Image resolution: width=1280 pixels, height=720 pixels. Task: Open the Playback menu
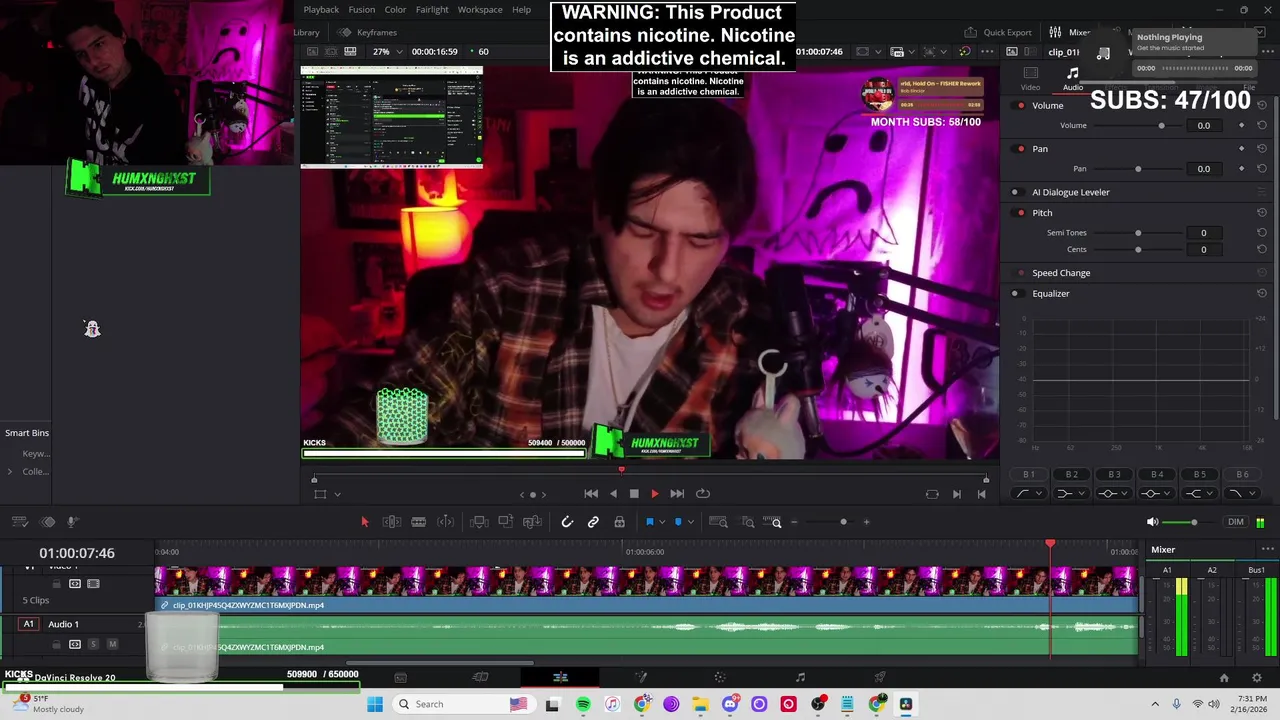[x=321, y=9]
